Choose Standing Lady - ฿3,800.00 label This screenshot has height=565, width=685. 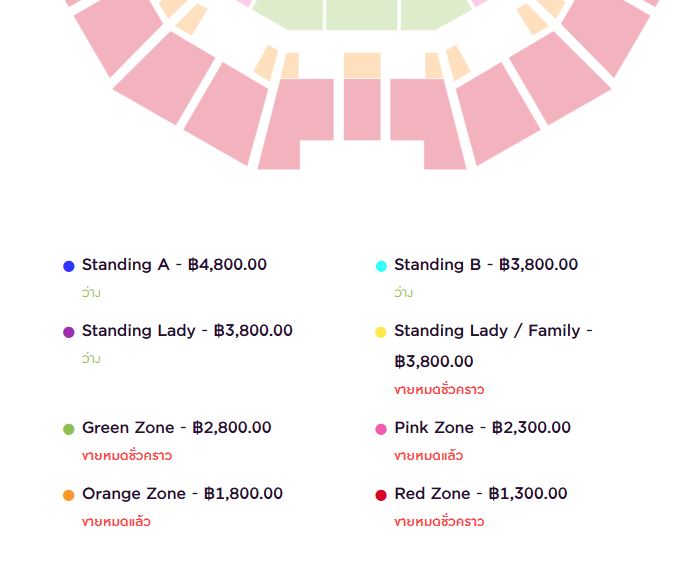click(x=187, y=331)
